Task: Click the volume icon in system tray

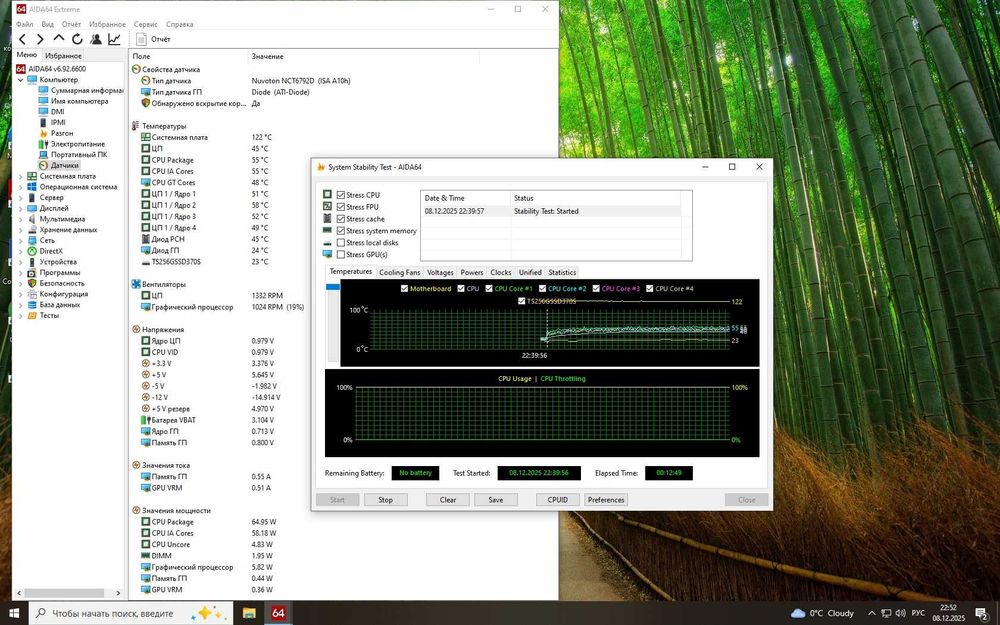Action: 900,614
